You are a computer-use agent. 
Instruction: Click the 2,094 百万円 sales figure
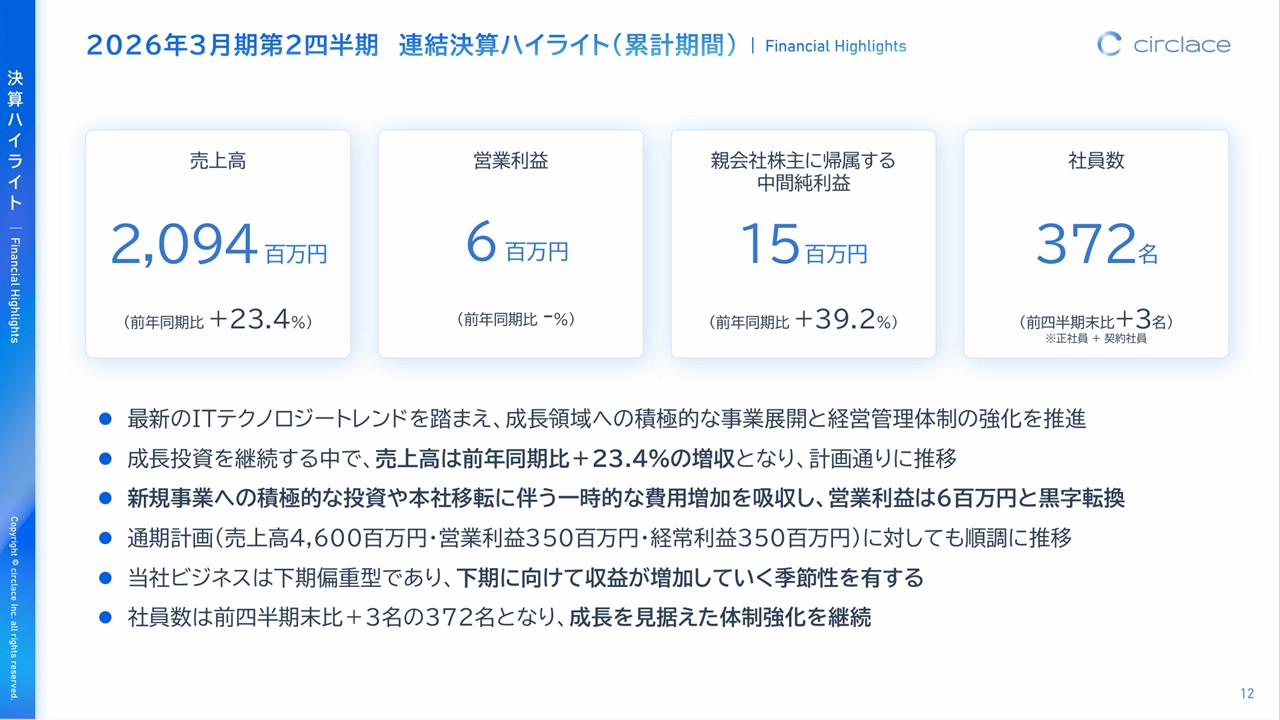click(218, 245)
